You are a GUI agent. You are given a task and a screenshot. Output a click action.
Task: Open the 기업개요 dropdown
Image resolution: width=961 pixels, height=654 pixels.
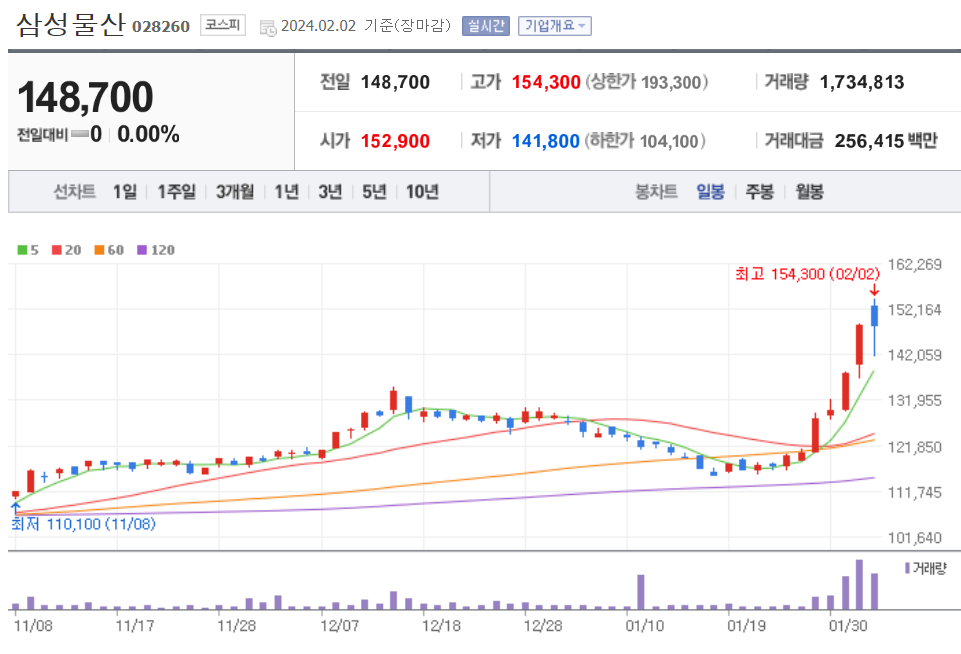555,26
